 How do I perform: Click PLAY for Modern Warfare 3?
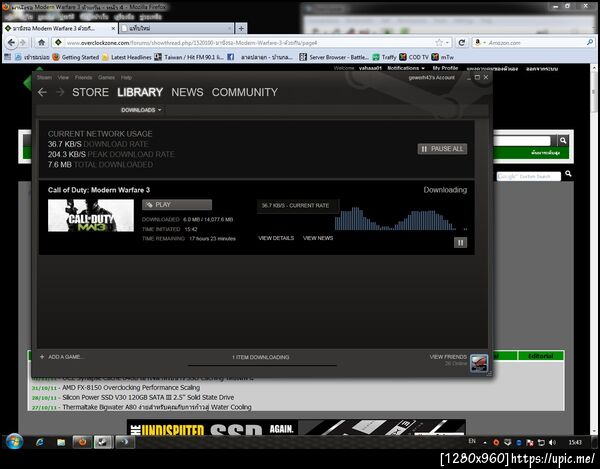click(177, 205)
